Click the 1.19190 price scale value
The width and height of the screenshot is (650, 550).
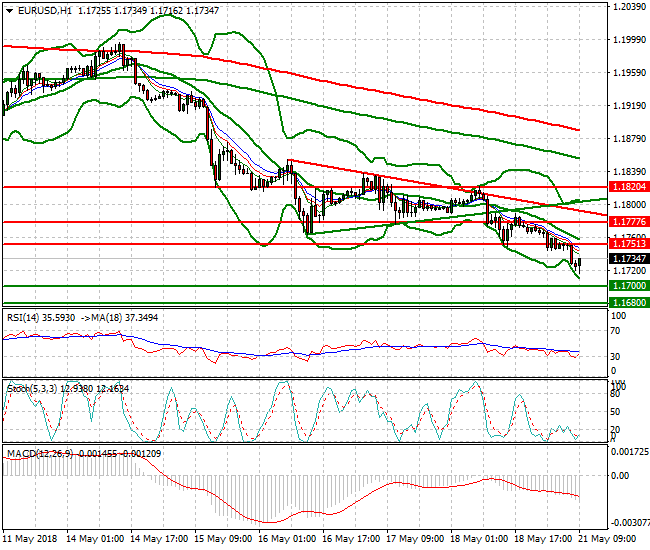coord(629,106)
